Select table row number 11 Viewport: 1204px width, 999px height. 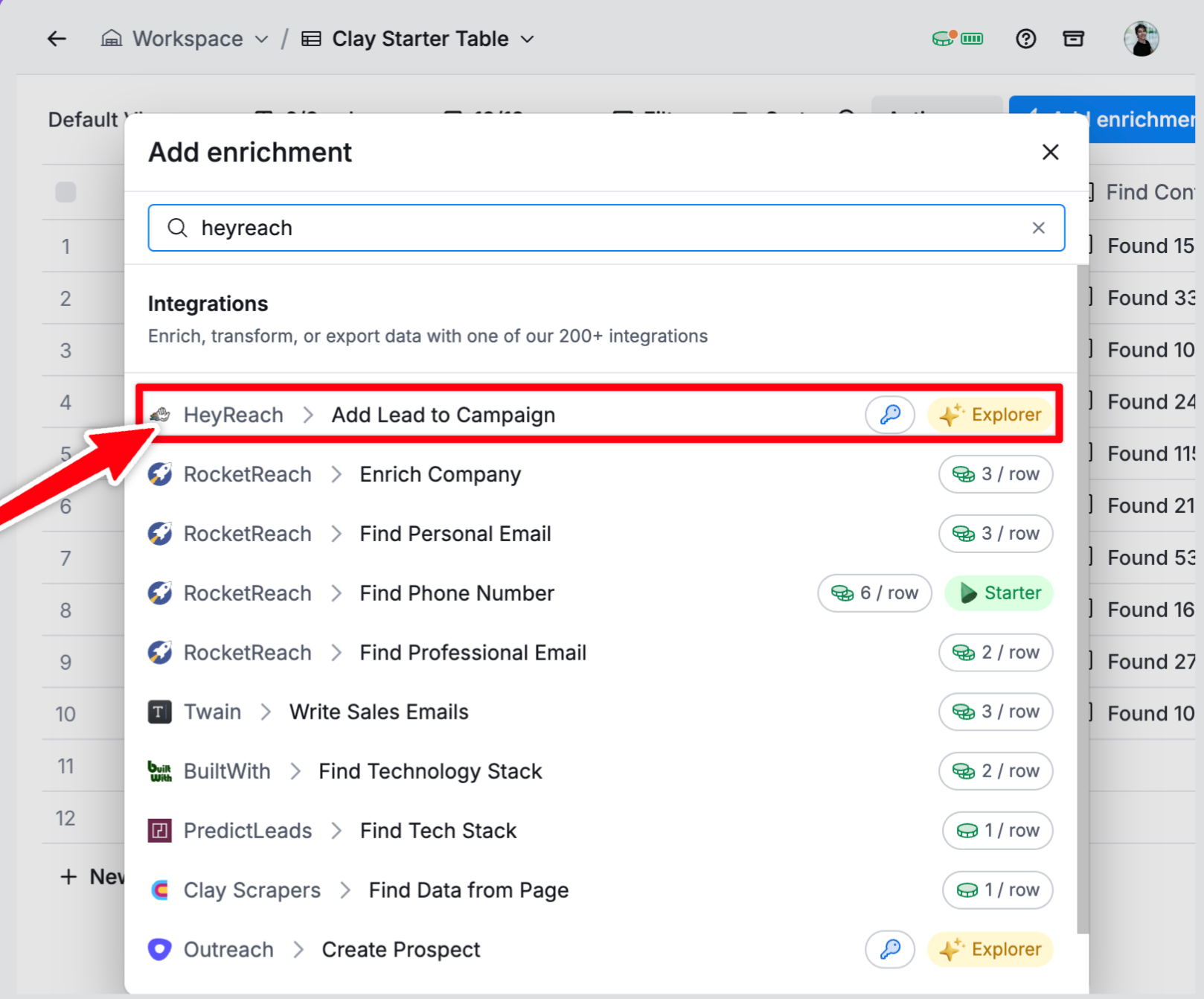[x=65, y=766]
